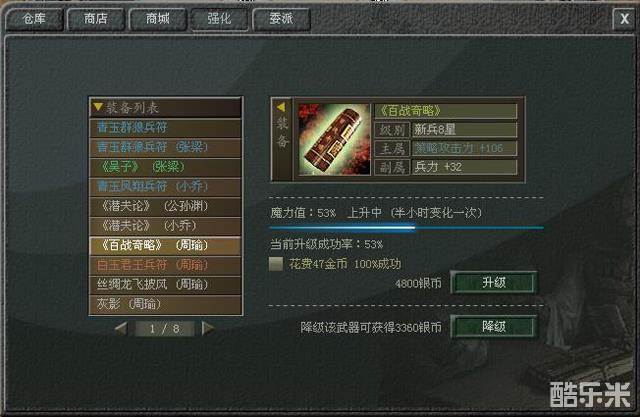
Task: Click the 降级 downgrade button
Action: click(494, 326)
